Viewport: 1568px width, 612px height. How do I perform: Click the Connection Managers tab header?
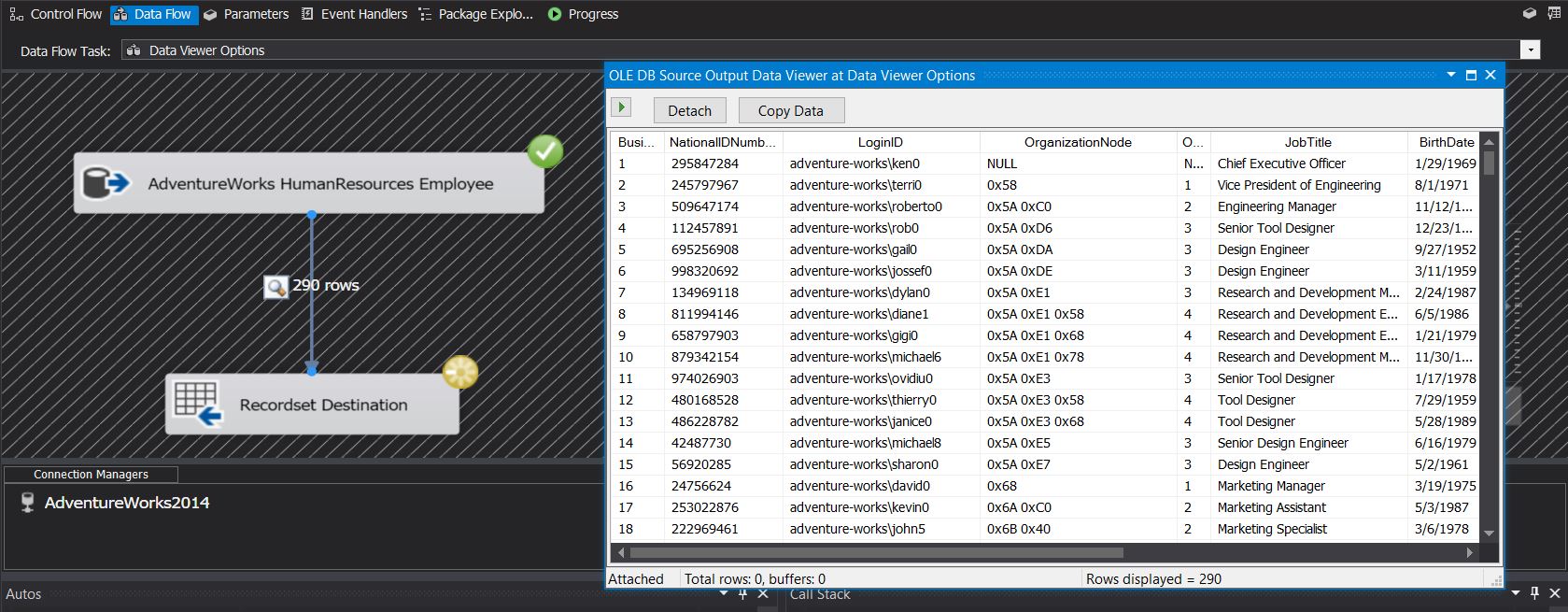[x=91, y=474]
